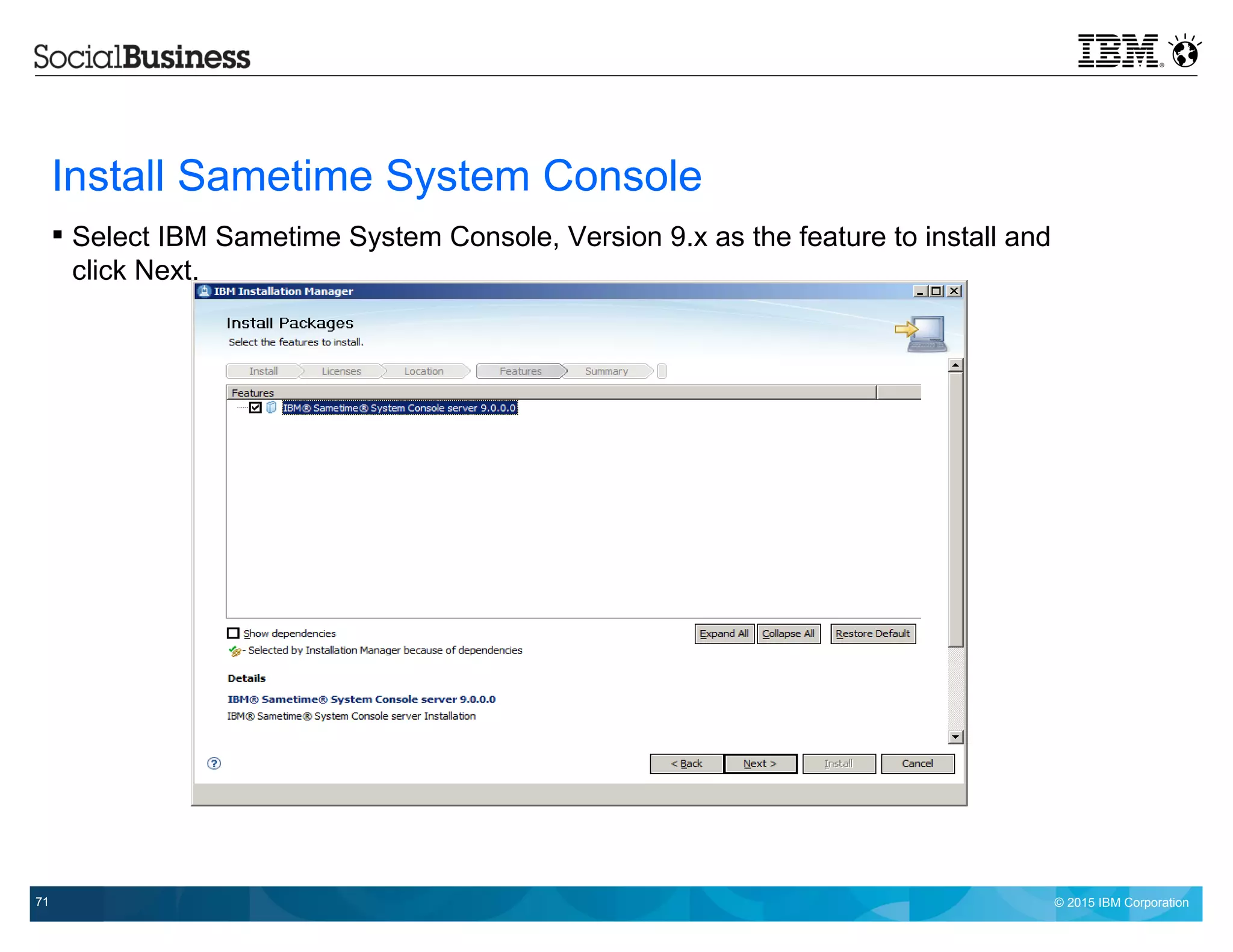Maximize the Installation Manager window

(x=936, y=291)
